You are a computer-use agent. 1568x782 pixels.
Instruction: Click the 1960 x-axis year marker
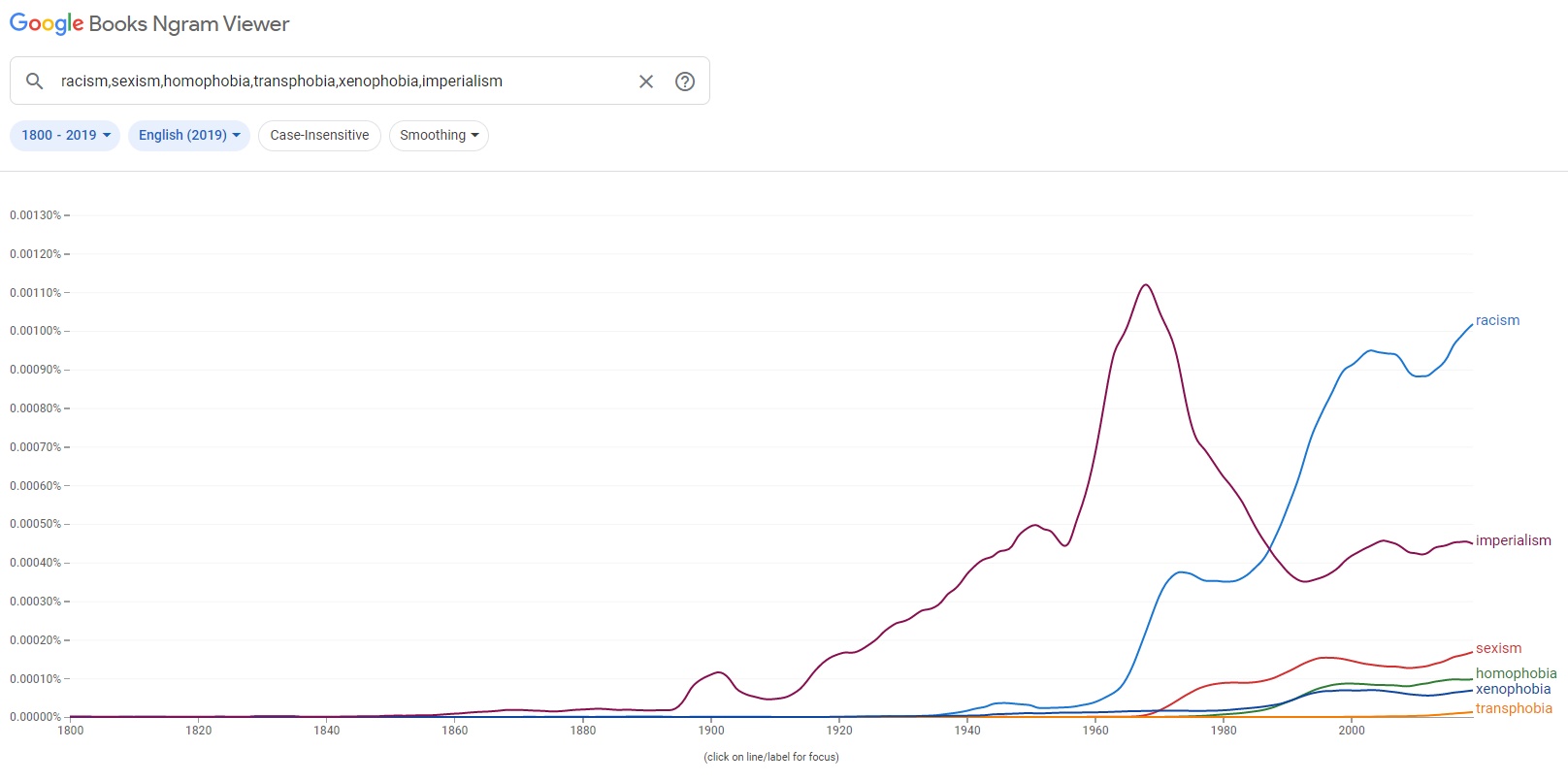[x=1095, y=731]
